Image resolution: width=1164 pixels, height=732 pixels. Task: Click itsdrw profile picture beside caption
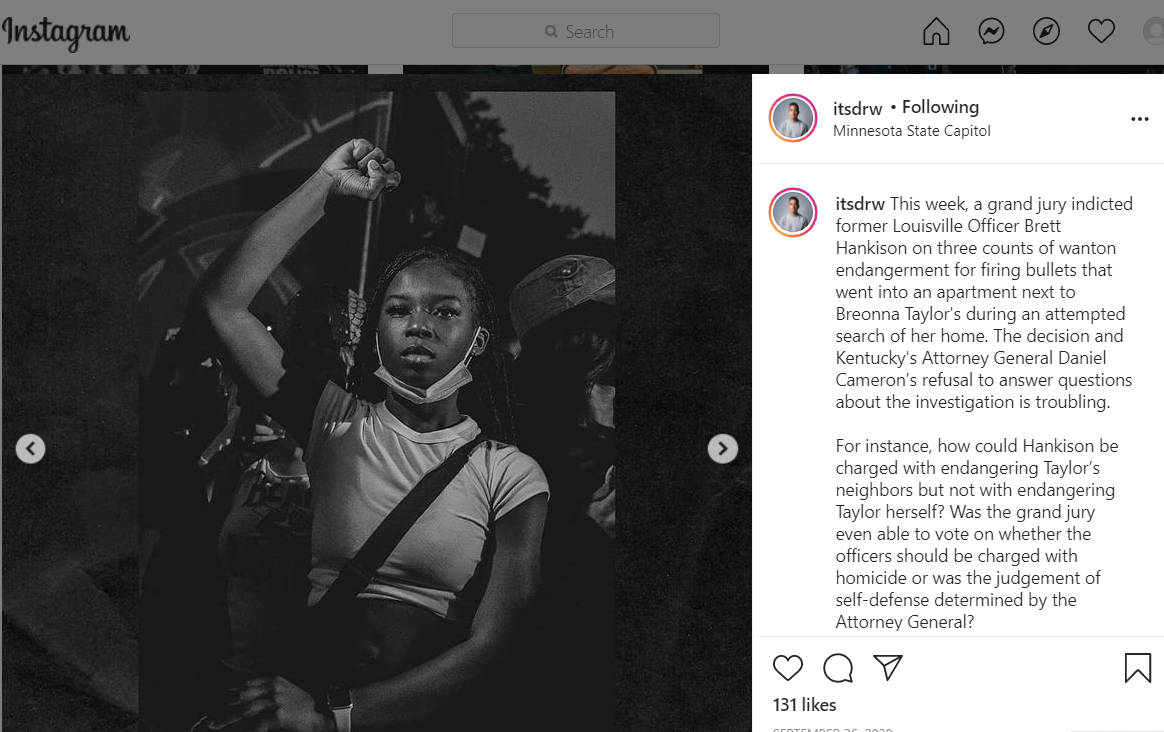click(x=793, y=212)
